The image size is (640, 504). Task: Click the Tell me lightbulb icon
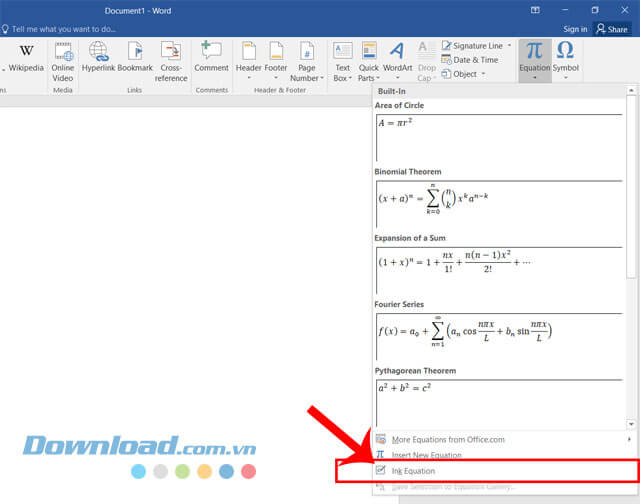coord(5,29)
